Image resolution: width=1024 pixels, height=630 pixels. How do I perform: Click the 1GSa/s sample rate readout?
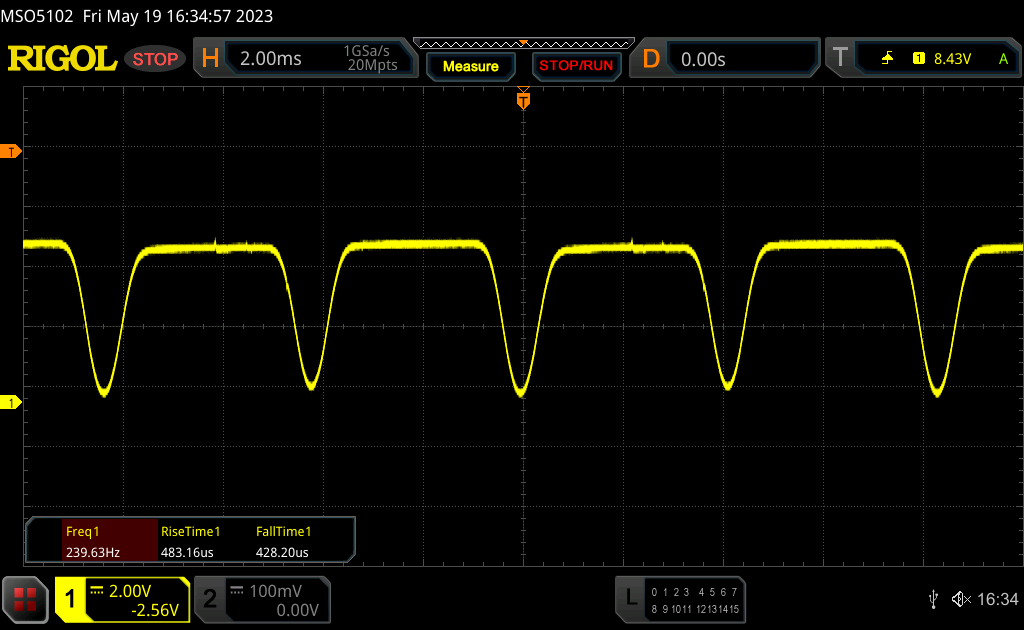click(x=366, y=51)
